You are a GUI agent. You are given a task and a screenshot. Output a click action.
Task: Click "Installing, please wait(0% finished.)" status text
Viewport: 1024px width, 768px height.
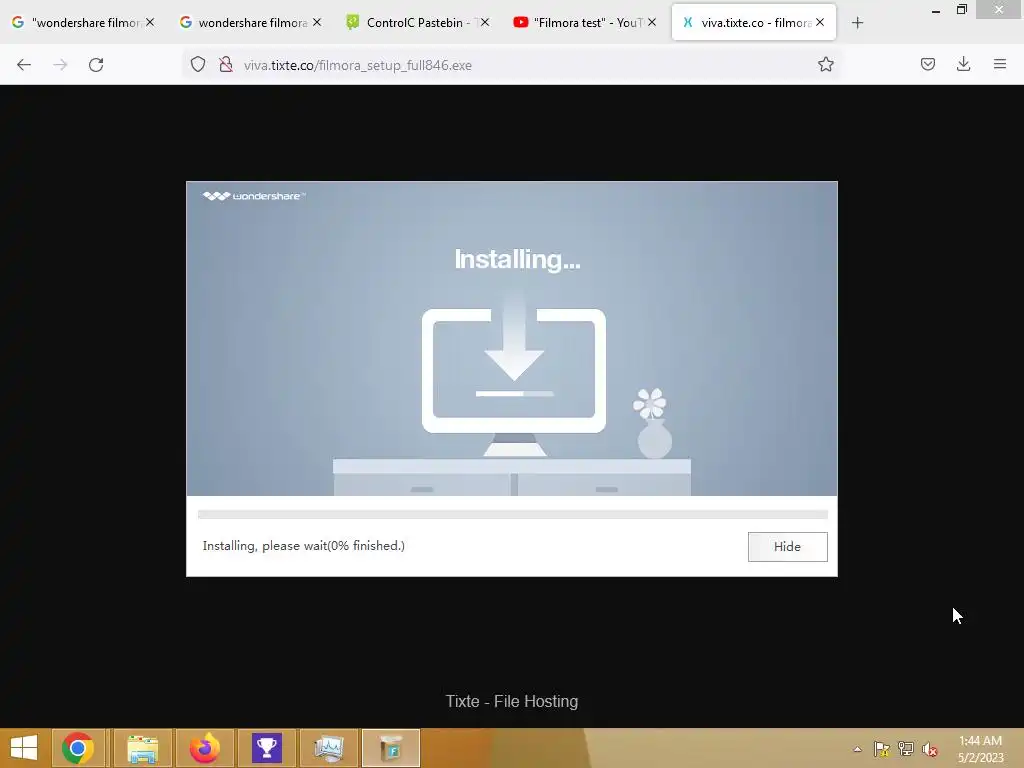[x=304, y=546]
